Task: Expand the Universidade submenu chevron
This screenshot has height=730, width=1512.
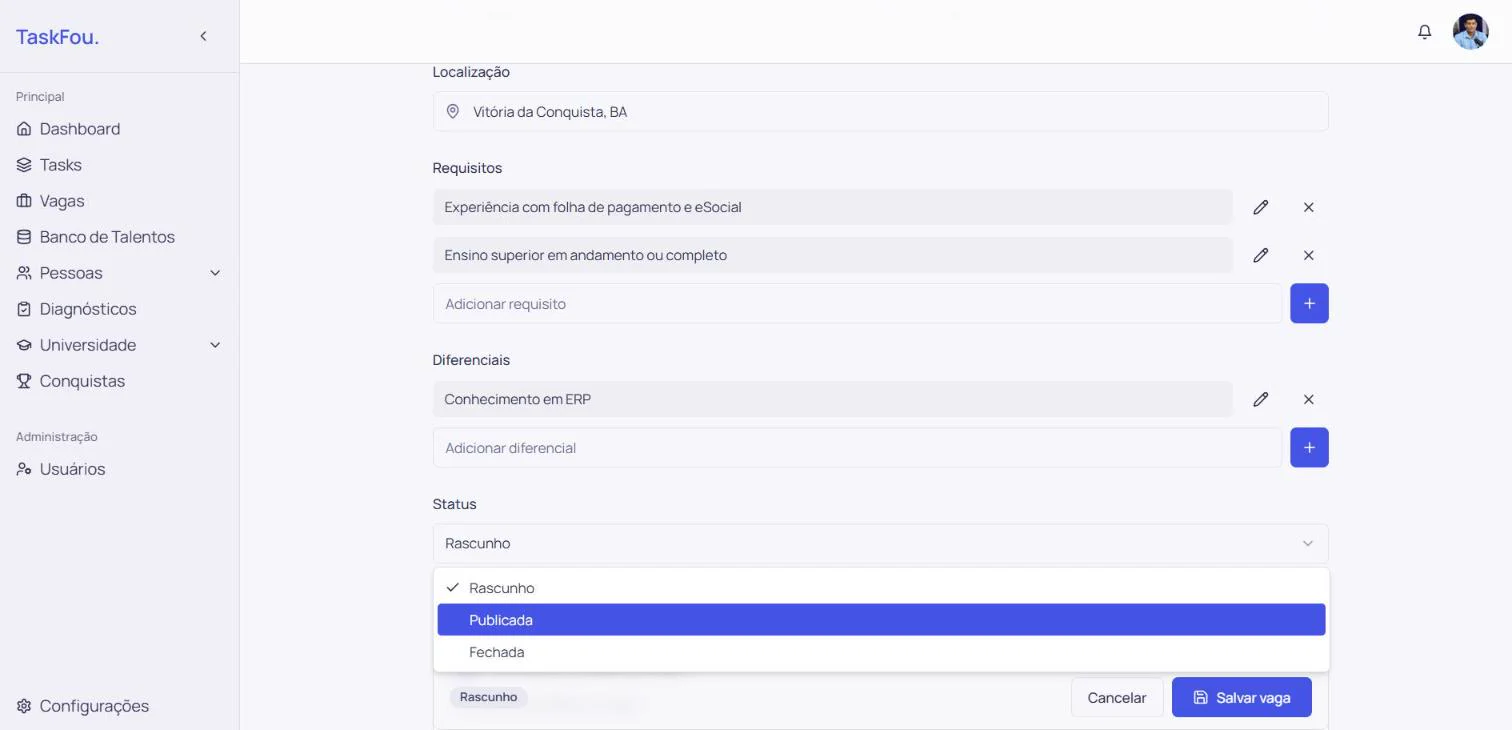Action: point(215,345)
